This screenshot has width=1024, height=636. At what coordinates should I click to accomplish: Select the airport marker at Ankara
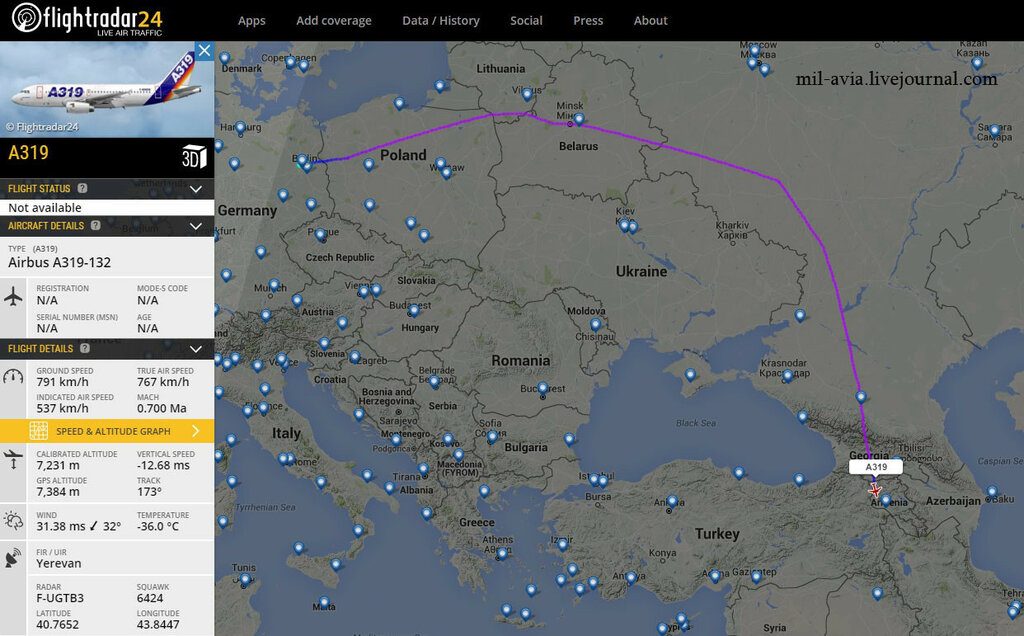(672, 501)
